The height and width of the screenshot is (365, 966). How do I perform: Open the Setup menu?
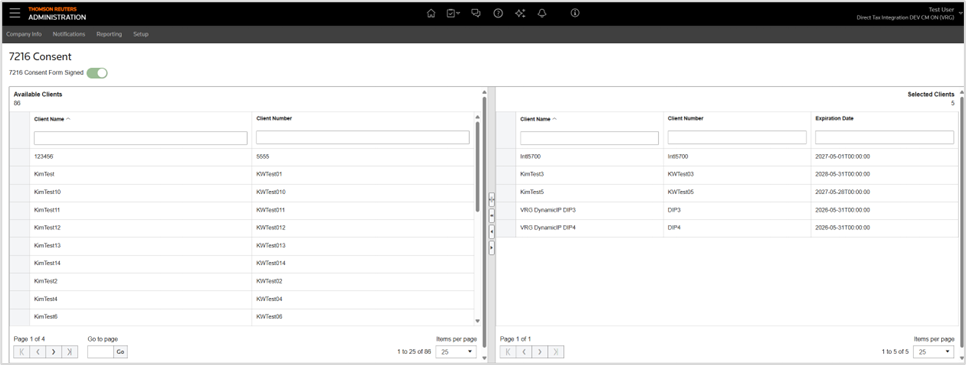[140, 34]
